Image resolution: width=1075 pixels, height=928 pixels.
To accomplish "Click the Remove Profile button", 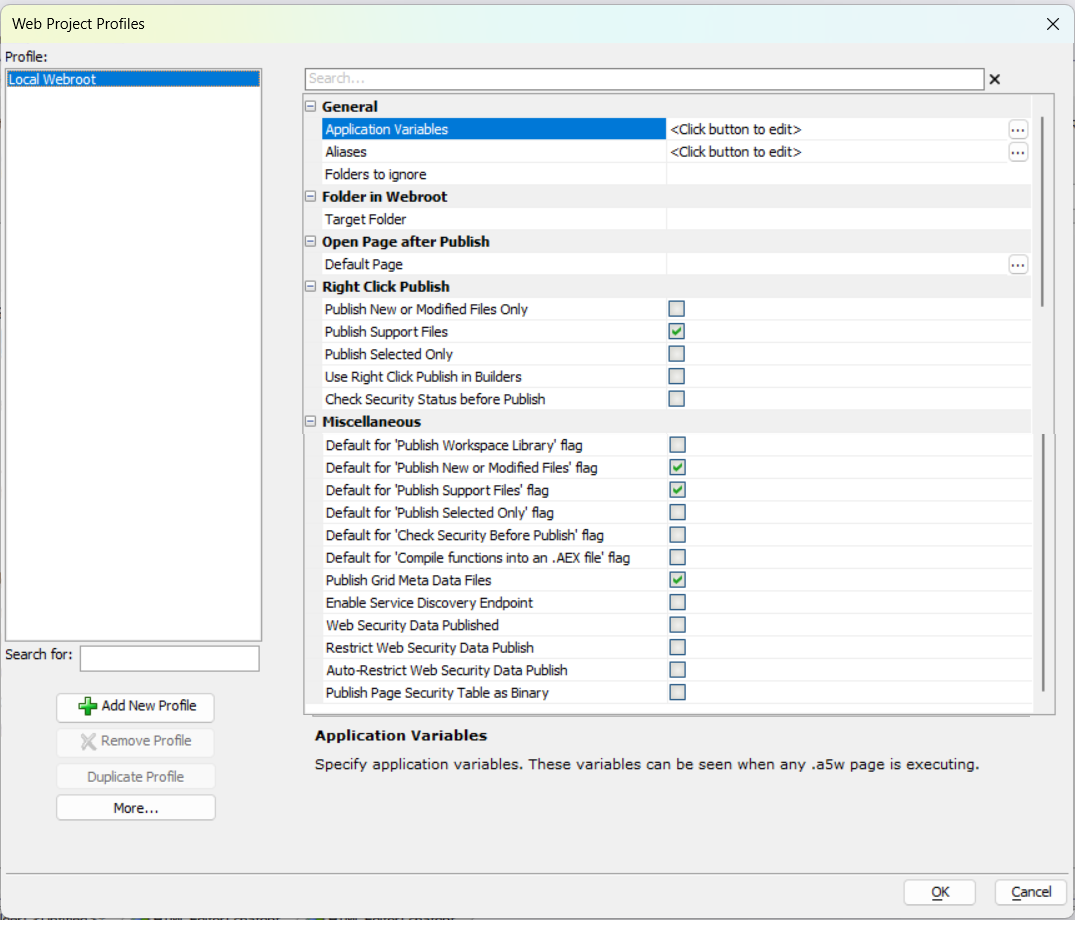I will pos(135,742).
